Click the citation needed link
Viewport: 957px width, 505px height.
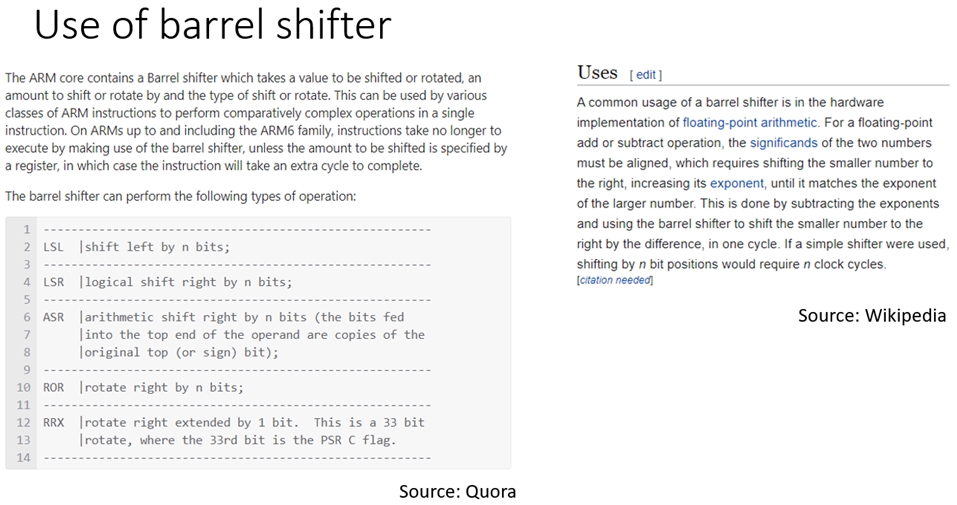(615, 280)
